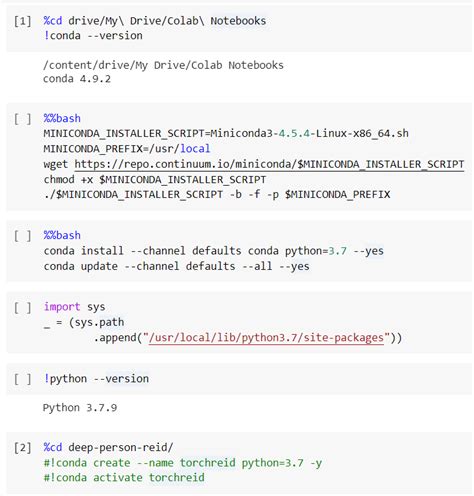
Task: Click the /content/drive/My Drive output path
Action: tap(163, 65)
